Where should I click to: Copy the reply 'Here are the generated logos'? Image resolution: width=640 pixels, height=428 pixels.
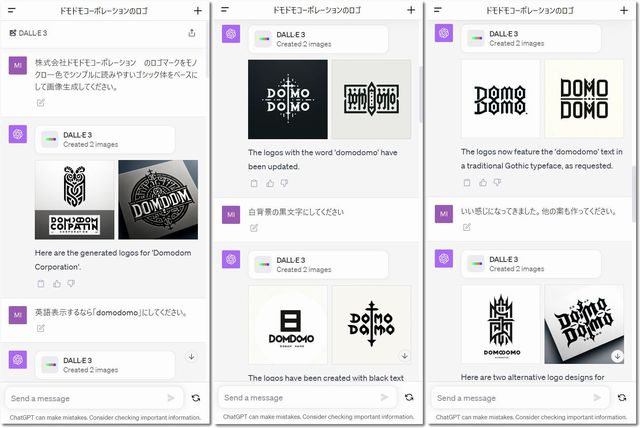(41, 284)
